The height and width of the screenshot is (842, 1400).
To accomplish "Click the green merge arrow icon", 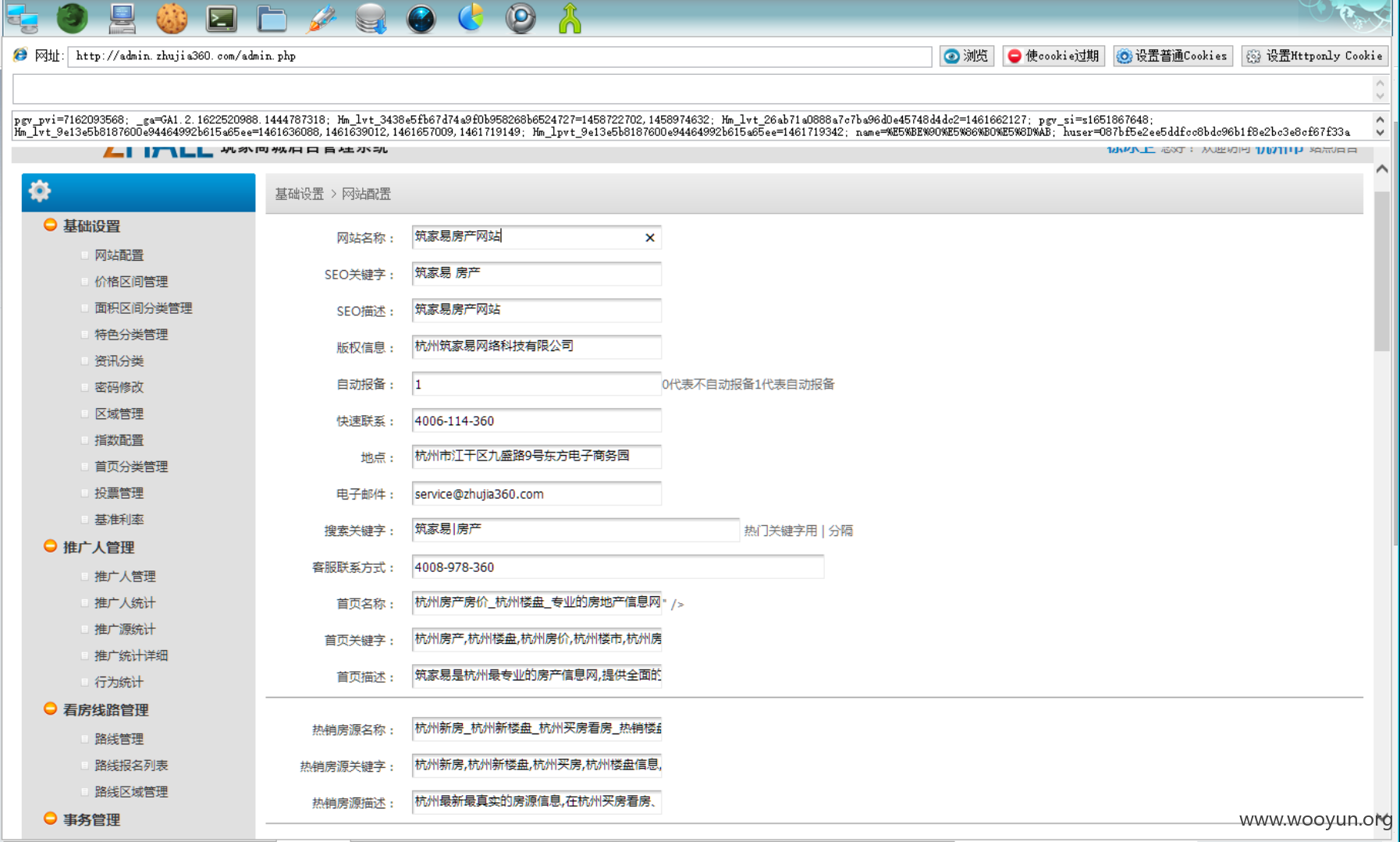I will click(x=570, y=18).
